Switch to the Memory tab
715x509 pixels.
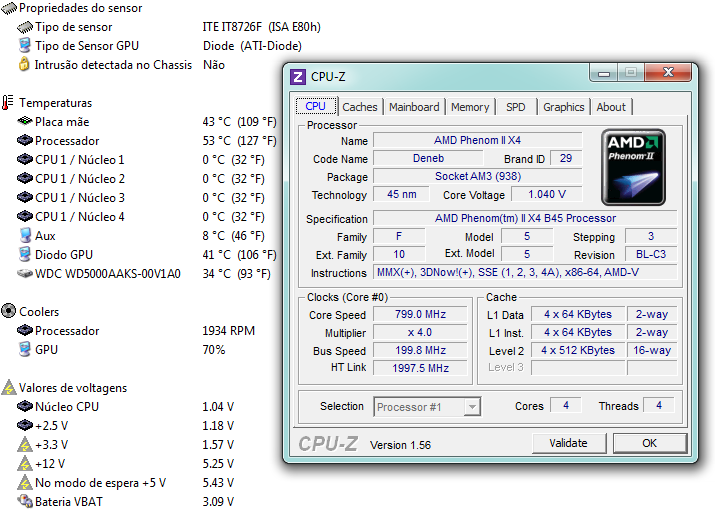(470, 107)
